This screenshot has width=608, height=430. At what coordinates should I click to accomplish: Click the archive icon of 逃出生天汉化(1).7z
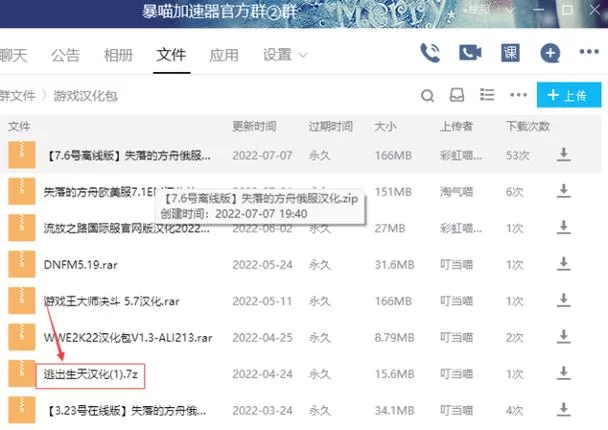[x=22, y=373]
